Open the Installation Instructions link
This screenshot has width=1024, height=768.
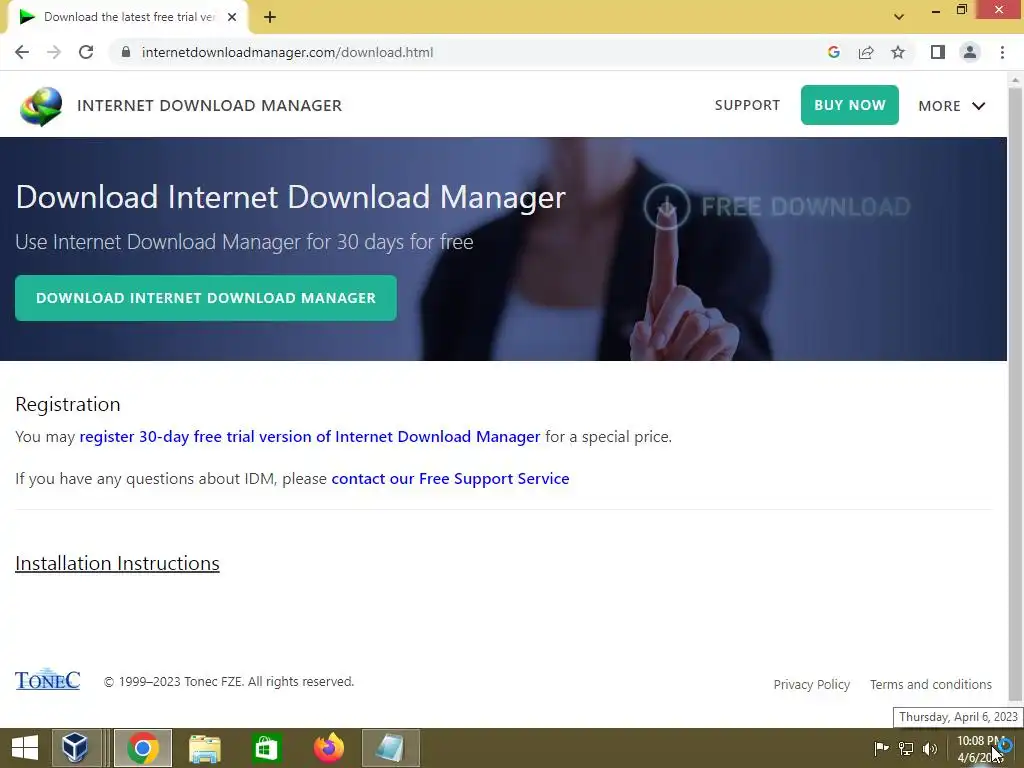pos(118,563)
